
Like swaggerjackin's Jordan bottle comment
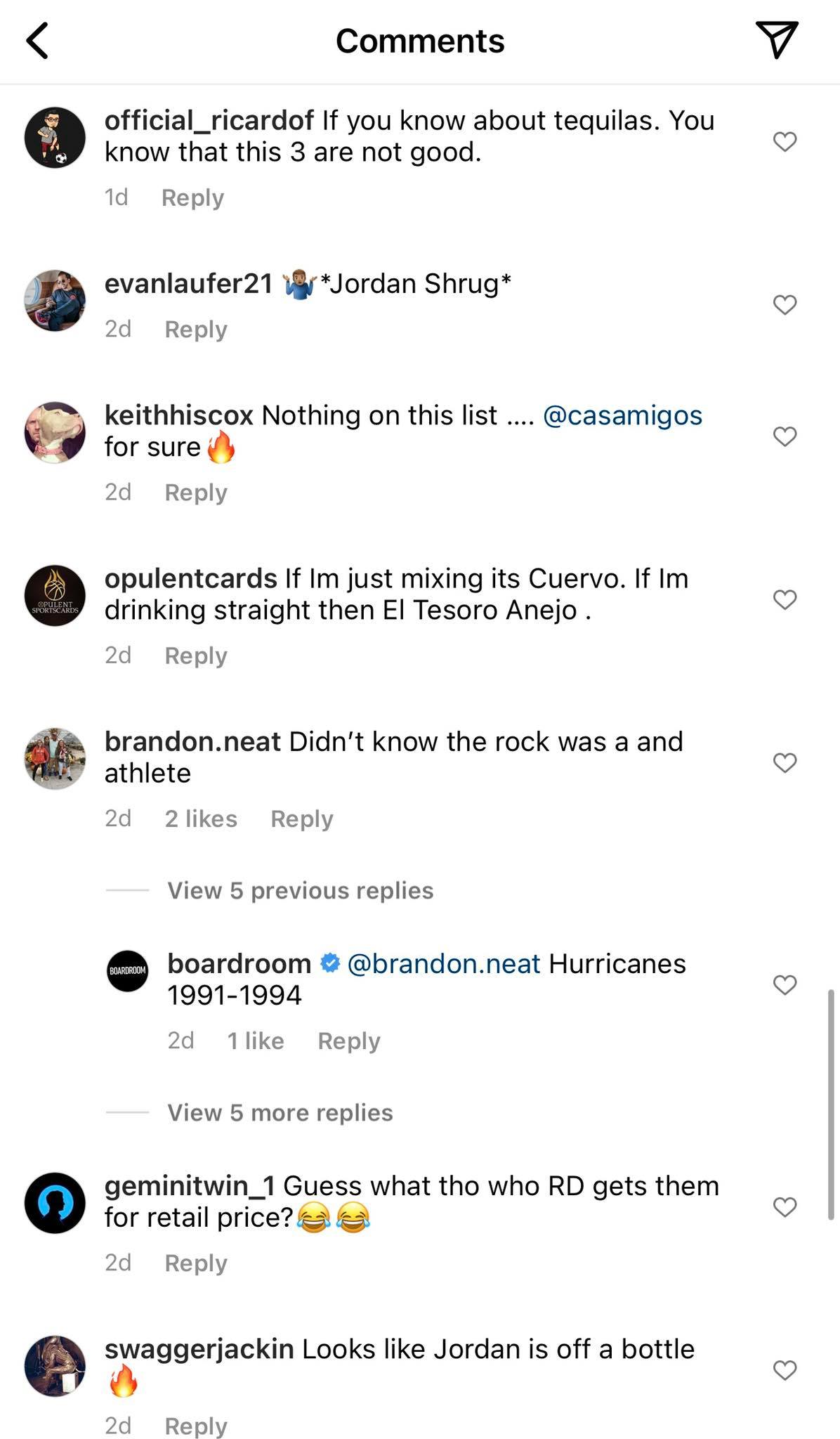pyautogui.click(x=785, y=1369)
